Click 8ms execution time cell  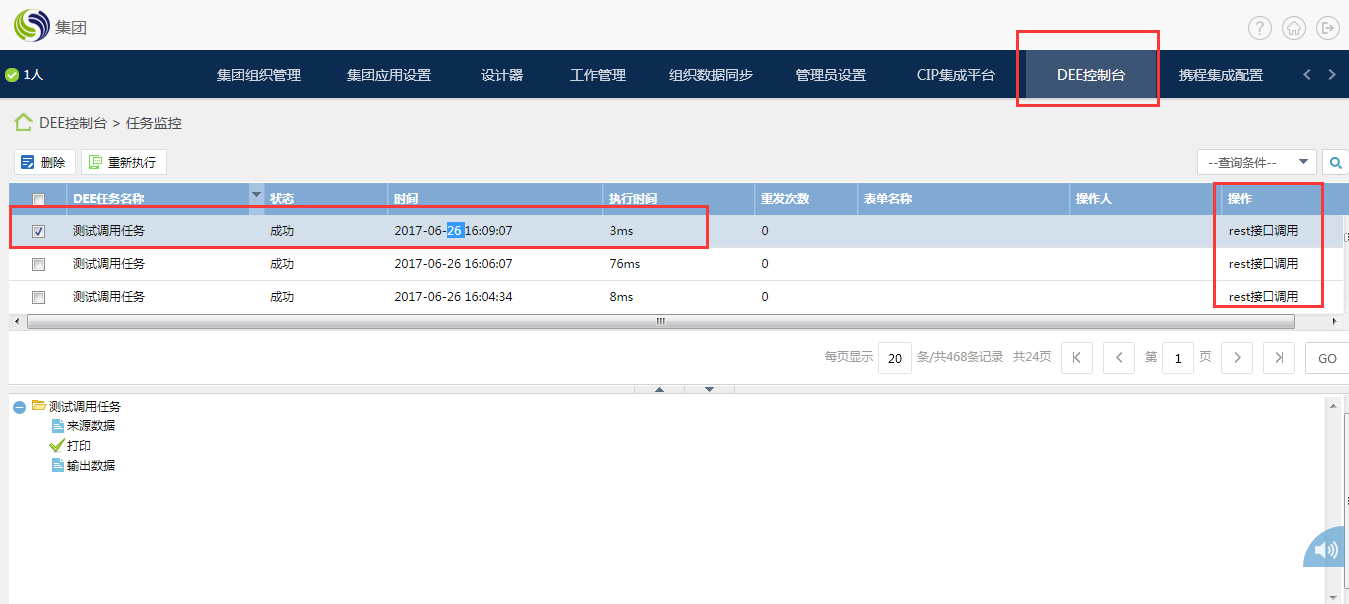pos(621,297)
